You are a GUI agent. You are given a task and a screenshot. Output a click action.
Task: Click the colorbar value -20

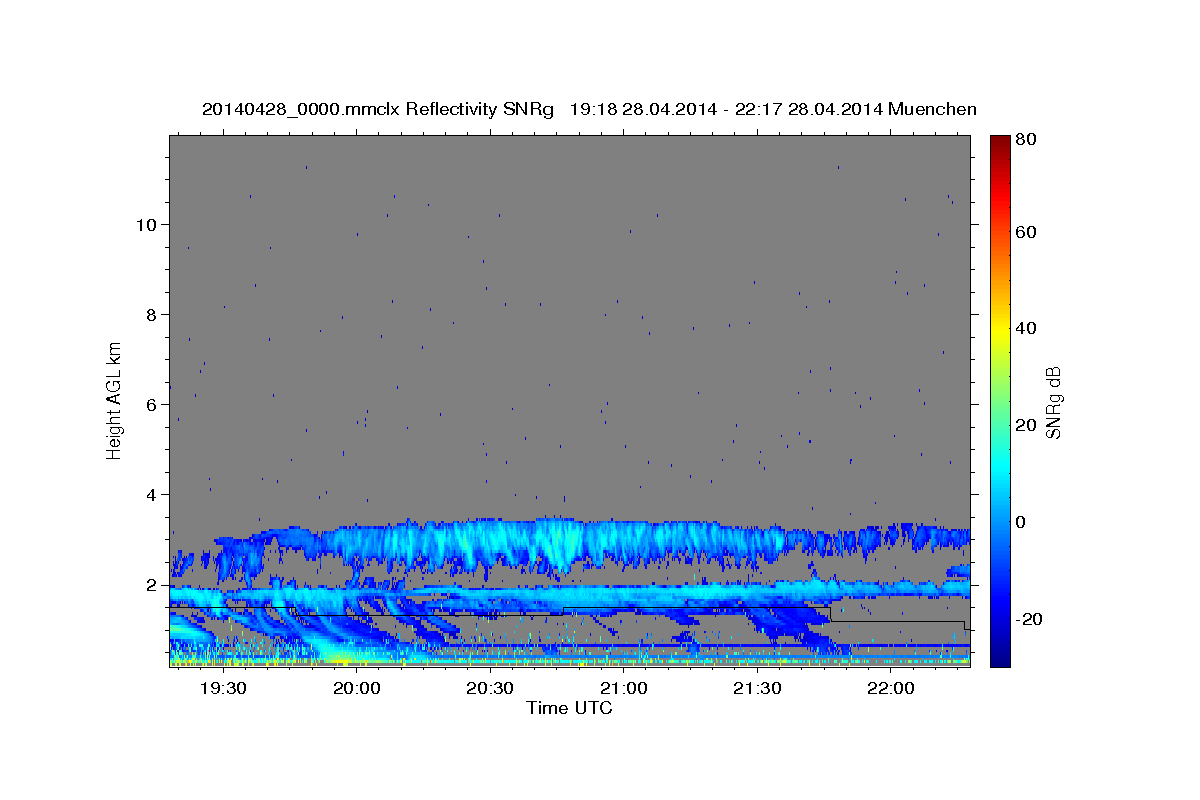pyautogui.click(x=1030, y=619)
